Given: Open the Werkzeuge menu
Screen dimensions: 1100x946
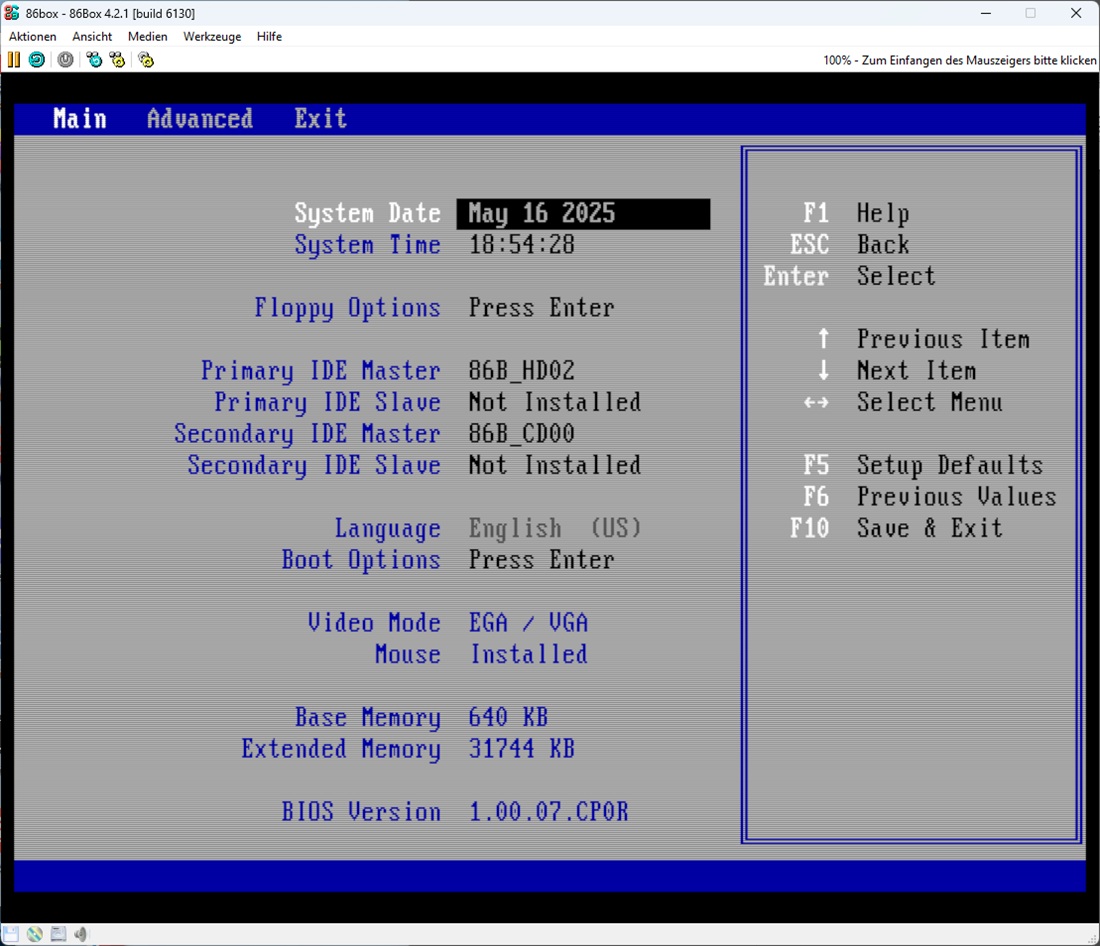Looking at the screenshot, I should point(212,37).
